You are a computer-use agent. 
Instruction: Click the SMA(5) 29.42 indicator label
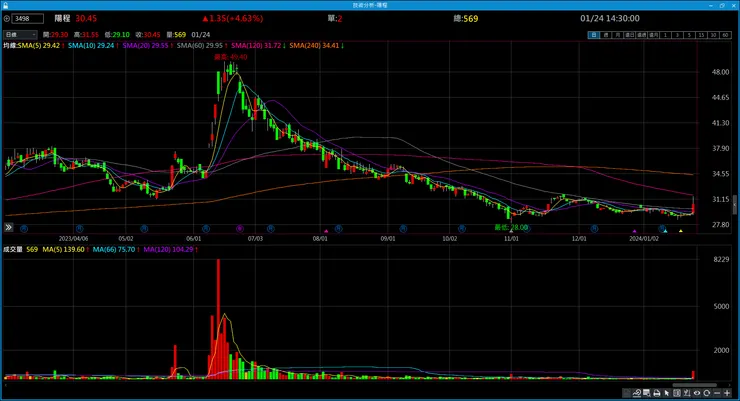pyautogui.click(x=39, y=46)
